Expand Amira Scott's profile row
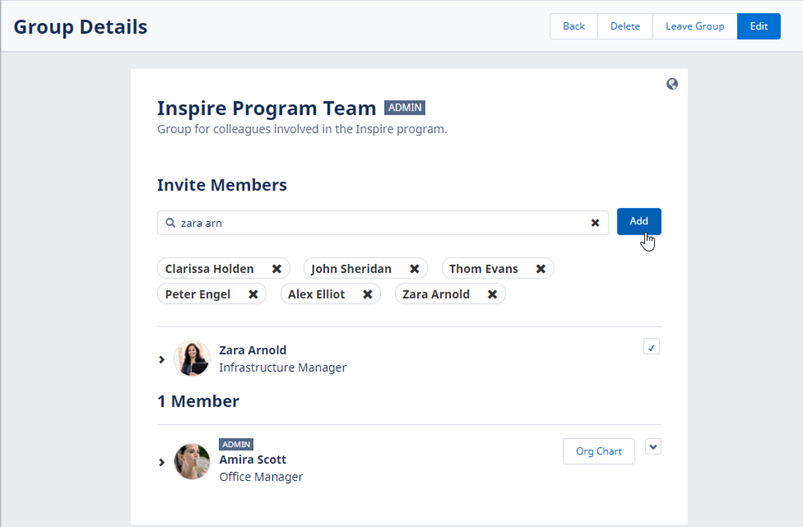803x527 pixels. point(162,462)
